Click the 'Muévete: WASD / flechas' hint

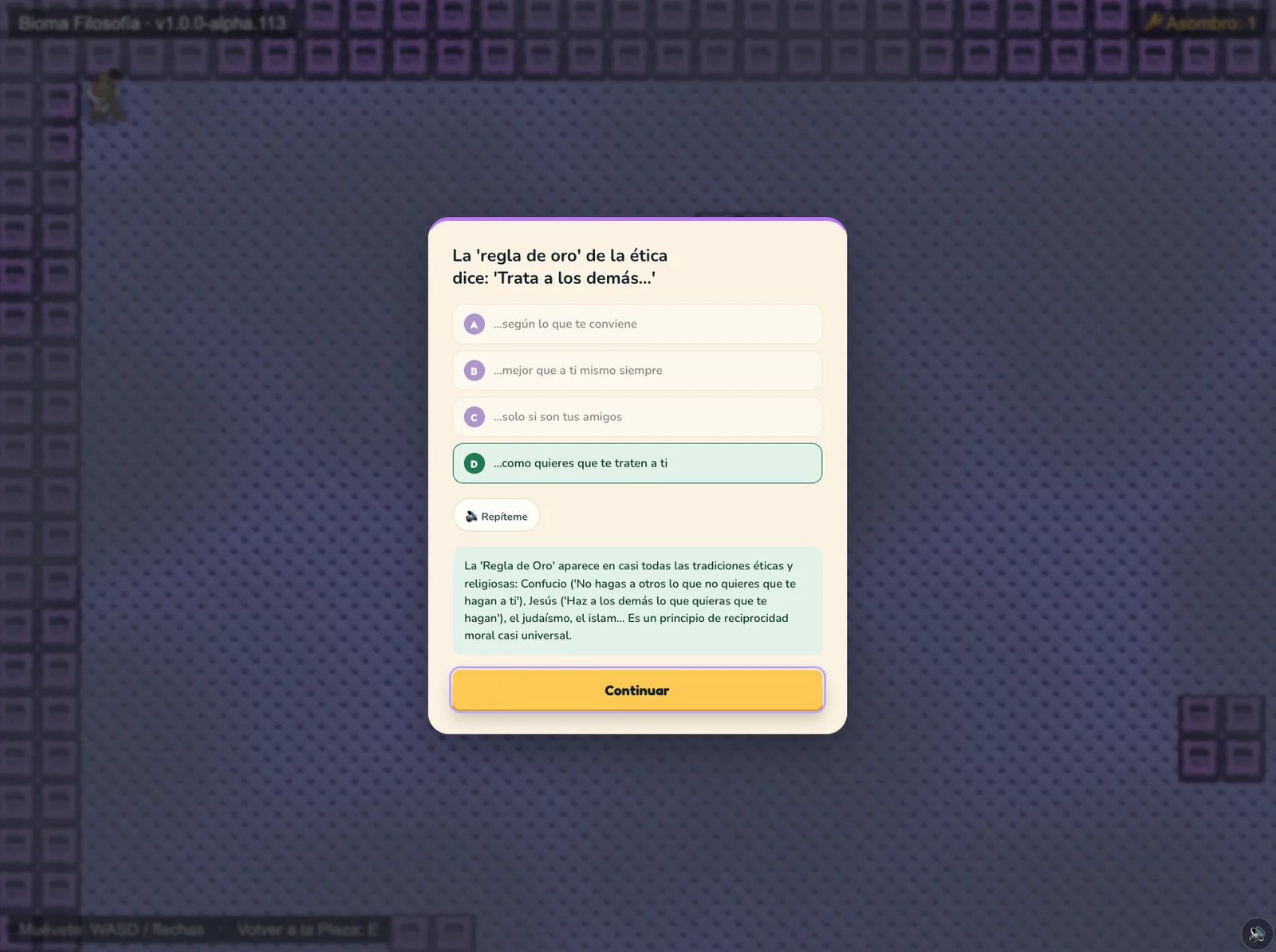(112, 930)
